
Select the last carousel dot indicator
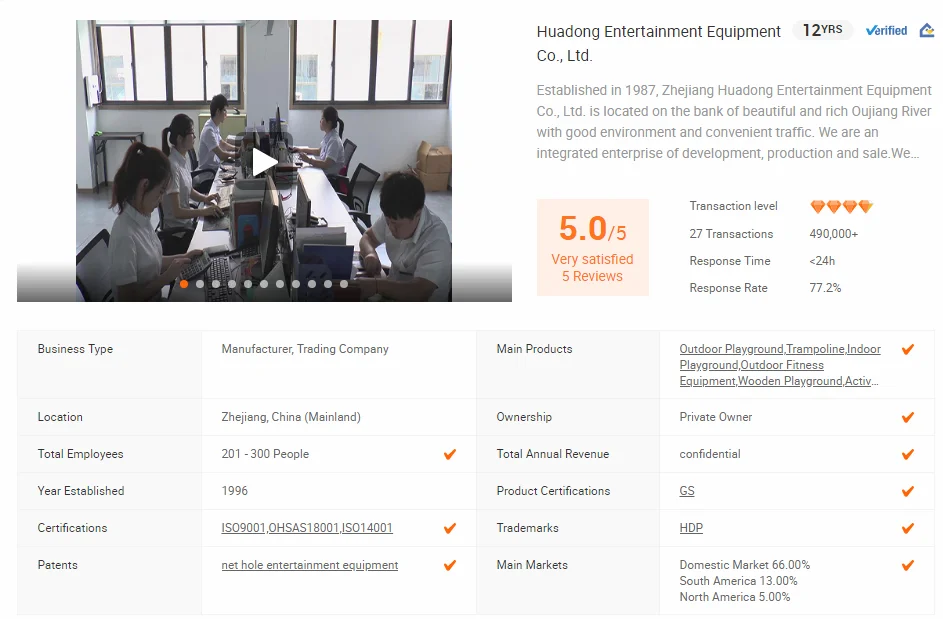[x=344, y=284]
